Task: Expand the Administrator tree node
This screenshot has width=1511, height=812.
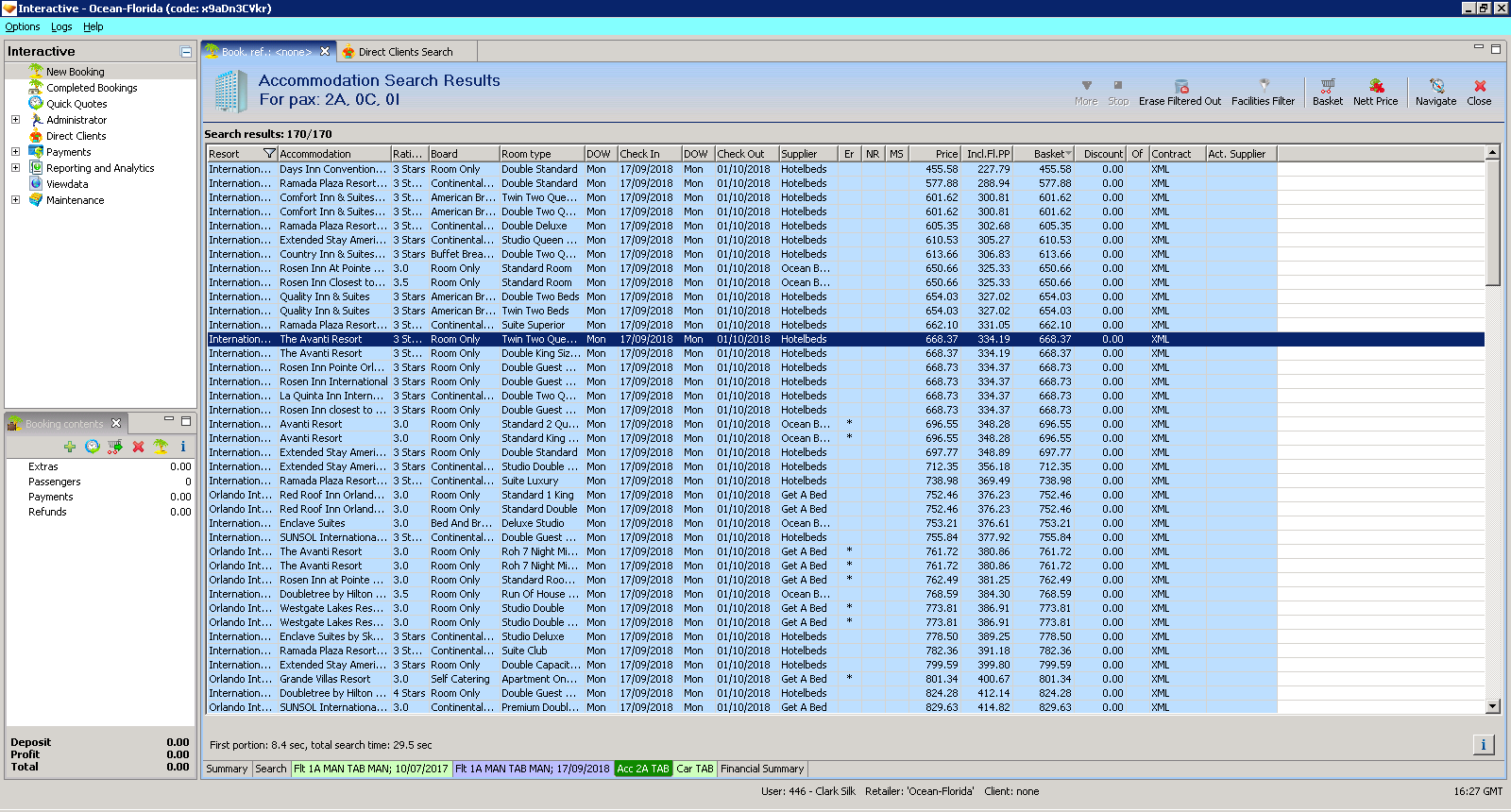Action: 15,120
